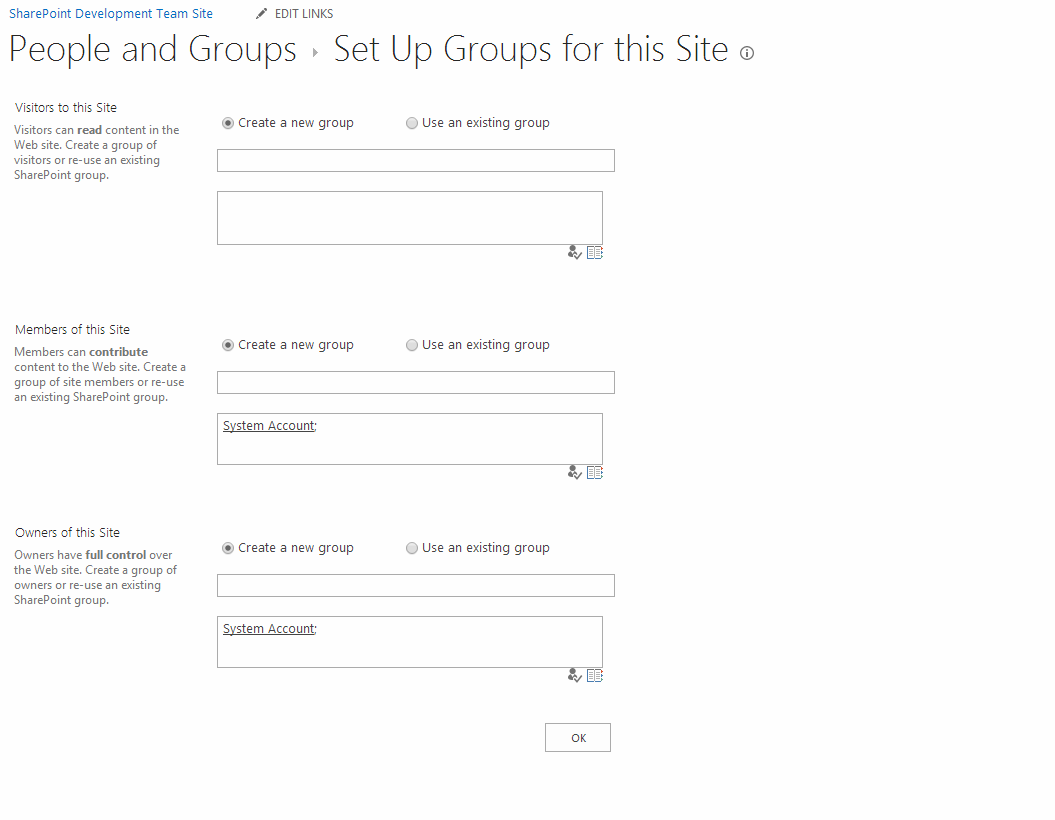Click the EDIT LINKS pencil icon

[261, 13]
